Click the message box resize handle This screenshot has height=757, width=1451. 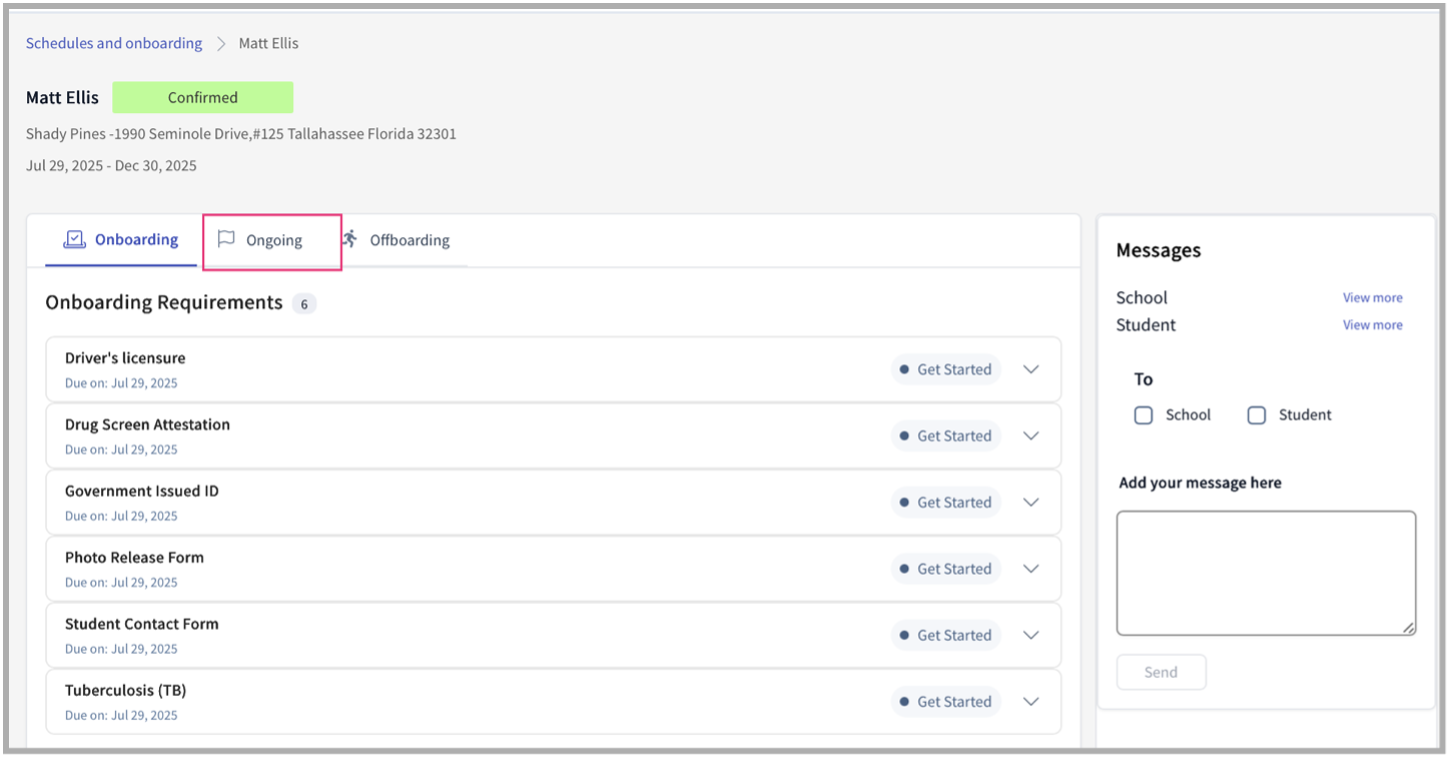1408,627
